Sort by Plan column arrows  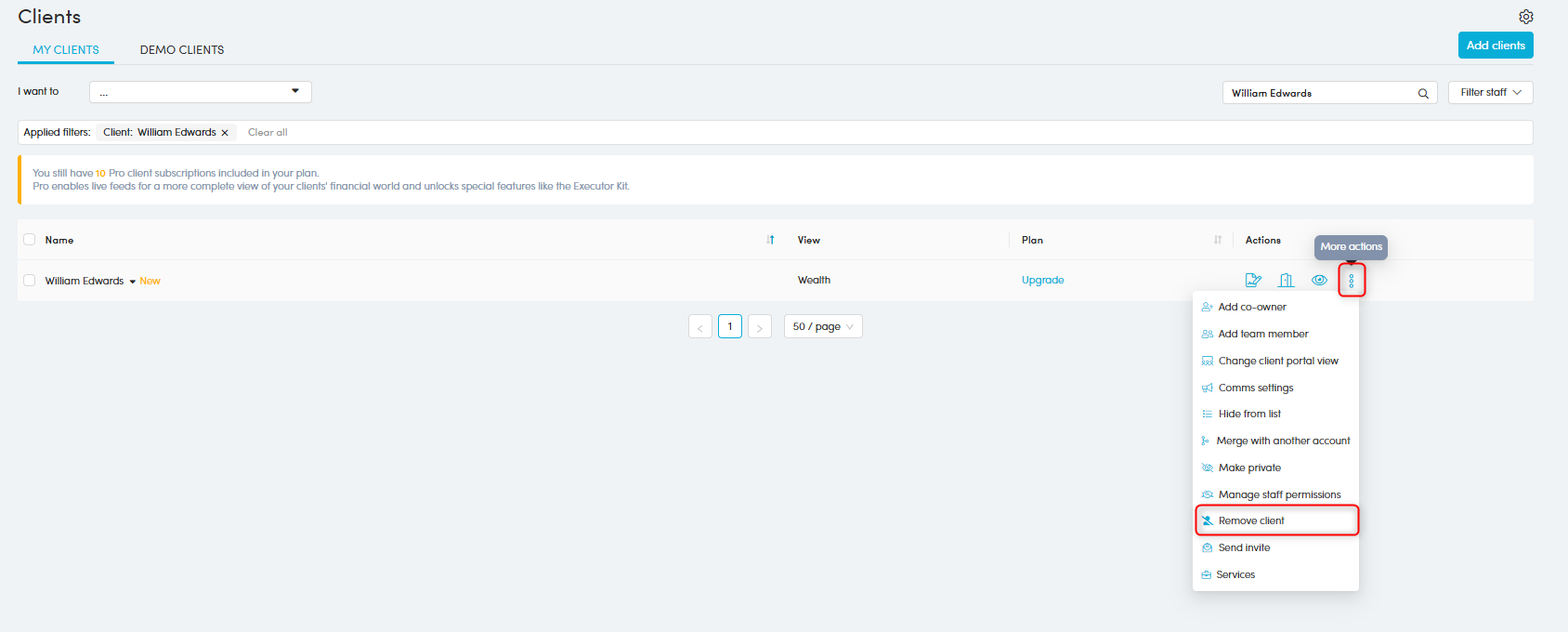(x=1217, y=240)
